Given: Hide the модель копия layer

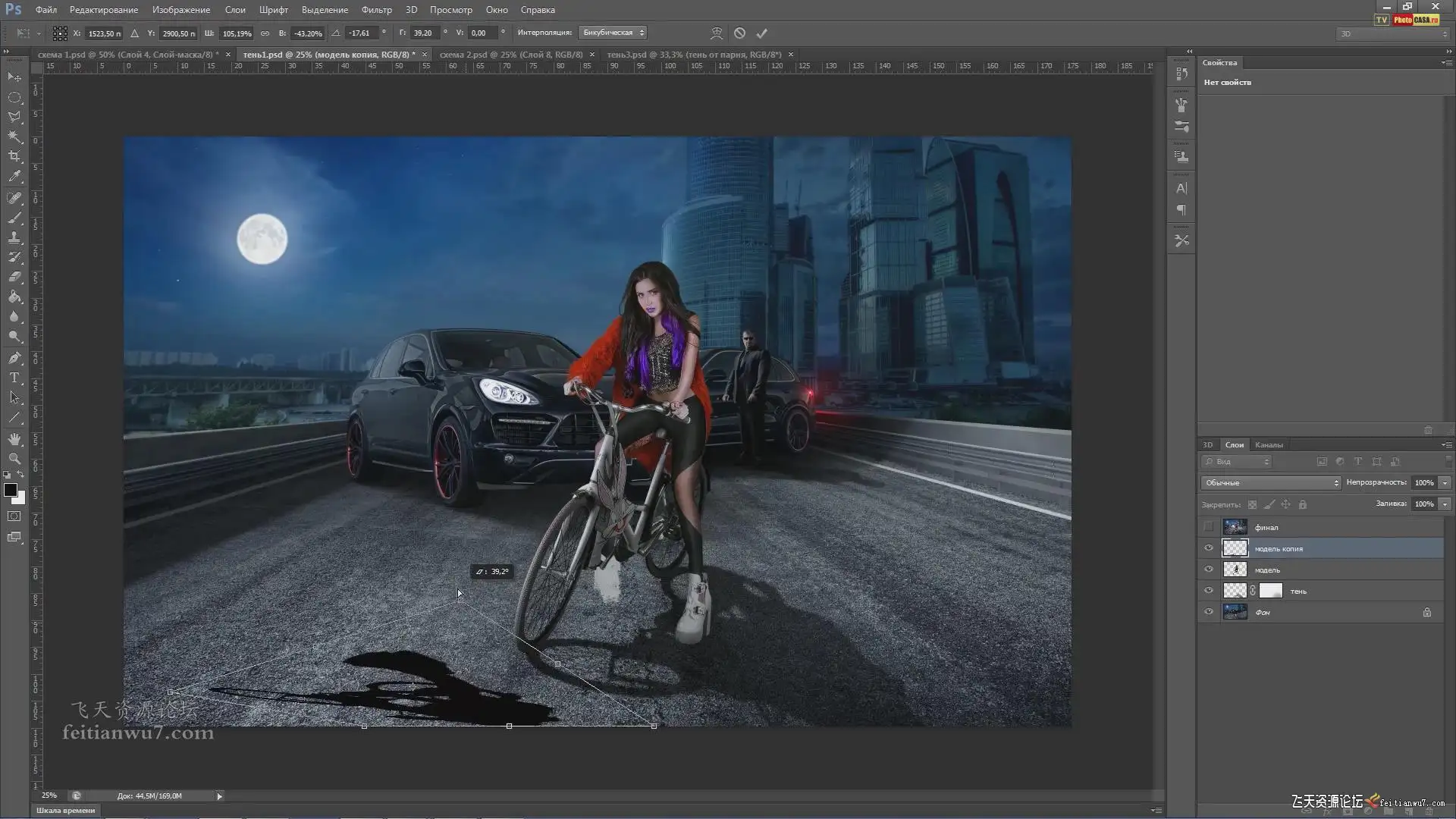Looking at the screenshot, I should pos(1209,548).
